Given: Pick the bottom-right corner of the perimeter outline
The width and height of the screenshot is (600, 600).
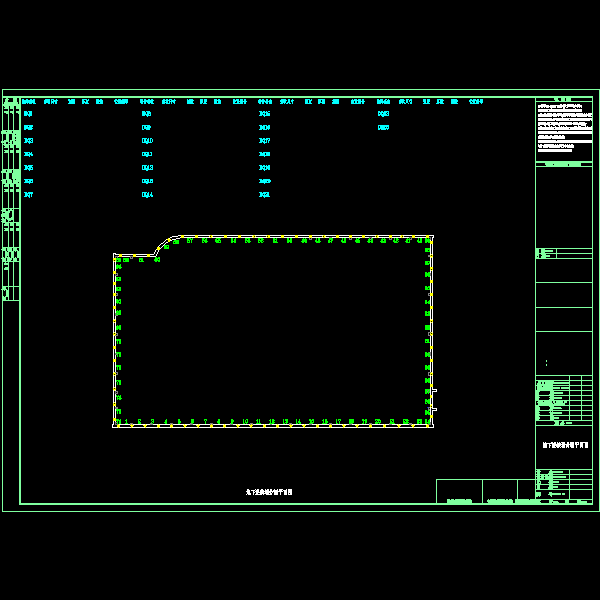Looking at the screenshot, I should coord(431,426).
